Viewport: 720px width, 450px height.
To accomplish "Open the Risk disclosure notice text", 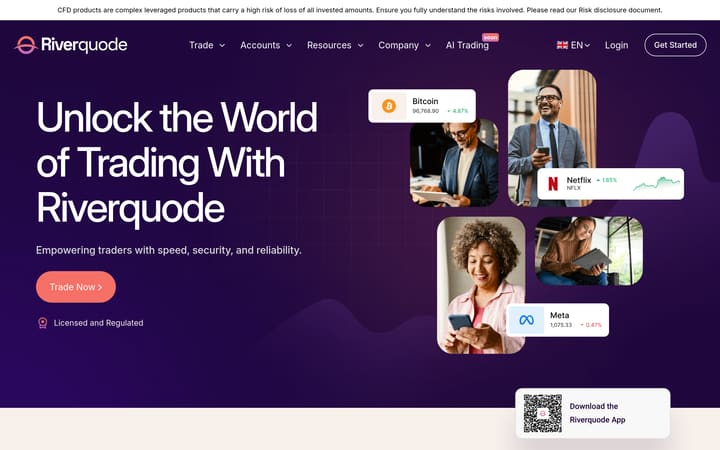I will [x=360, y=10].
